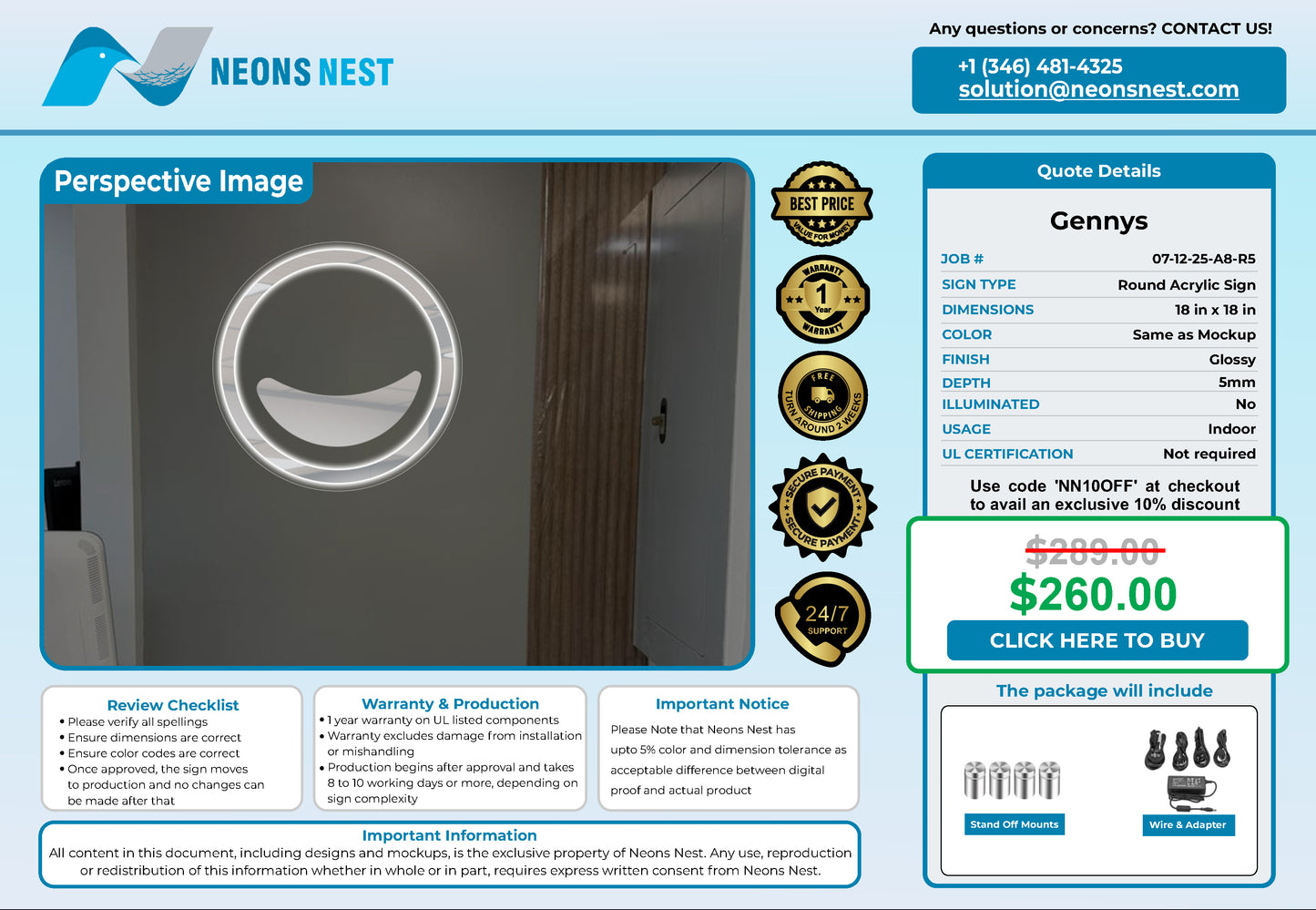Click the ILLUMINATED label

pyautogui.click(x=991, y=404)
